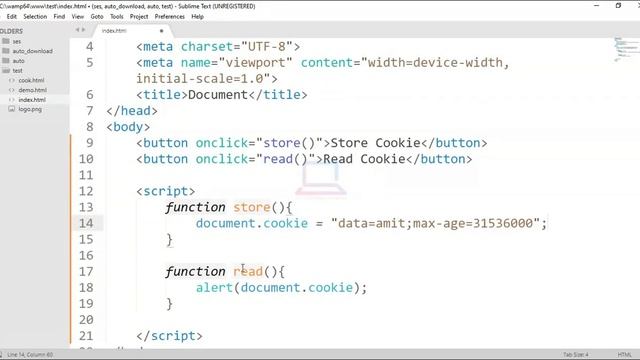Open the Selection menu
Image resolution: width=640 pixels, height=360 pixels.
[35, 17]
